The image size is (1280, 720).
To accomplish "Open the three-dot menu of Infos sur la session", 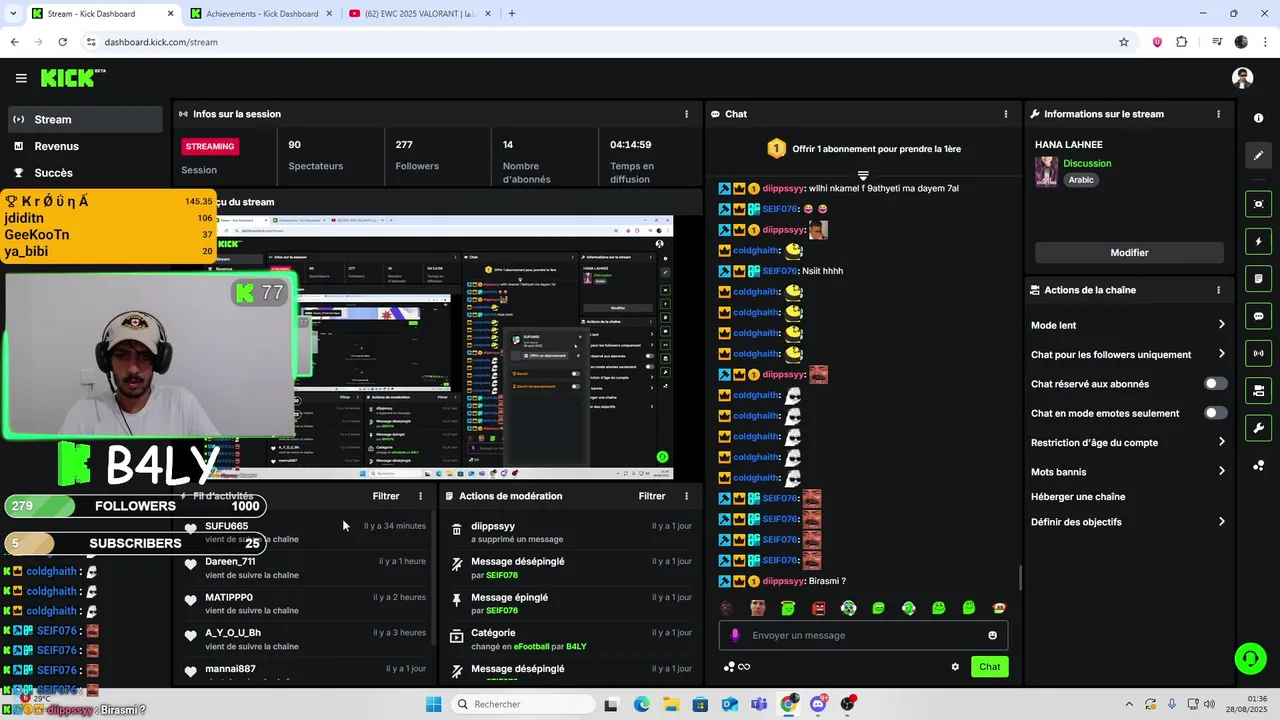I will pos(686,114).
